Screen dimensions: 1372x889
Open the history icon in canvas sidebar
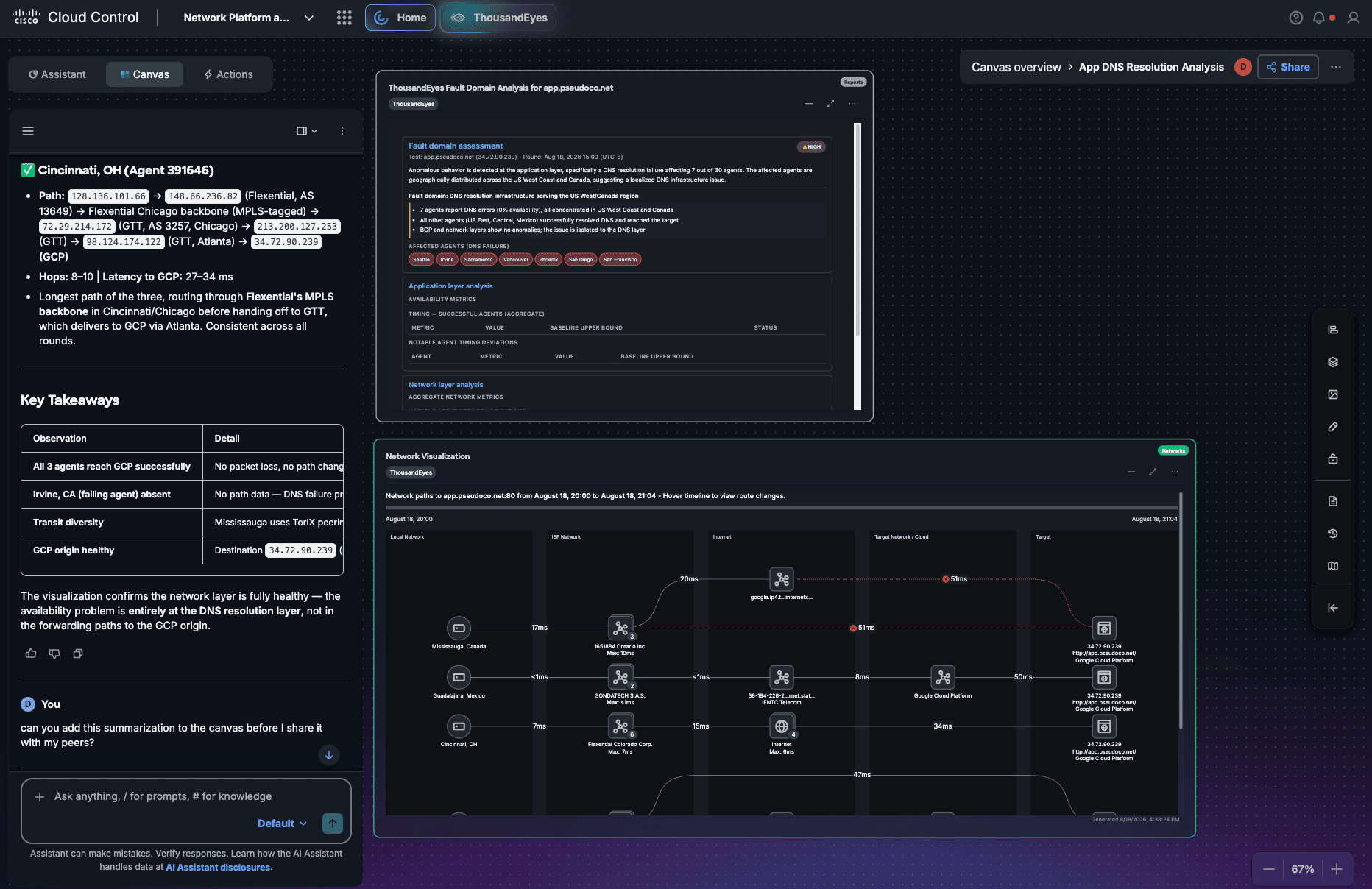[x=1333, y=534]
